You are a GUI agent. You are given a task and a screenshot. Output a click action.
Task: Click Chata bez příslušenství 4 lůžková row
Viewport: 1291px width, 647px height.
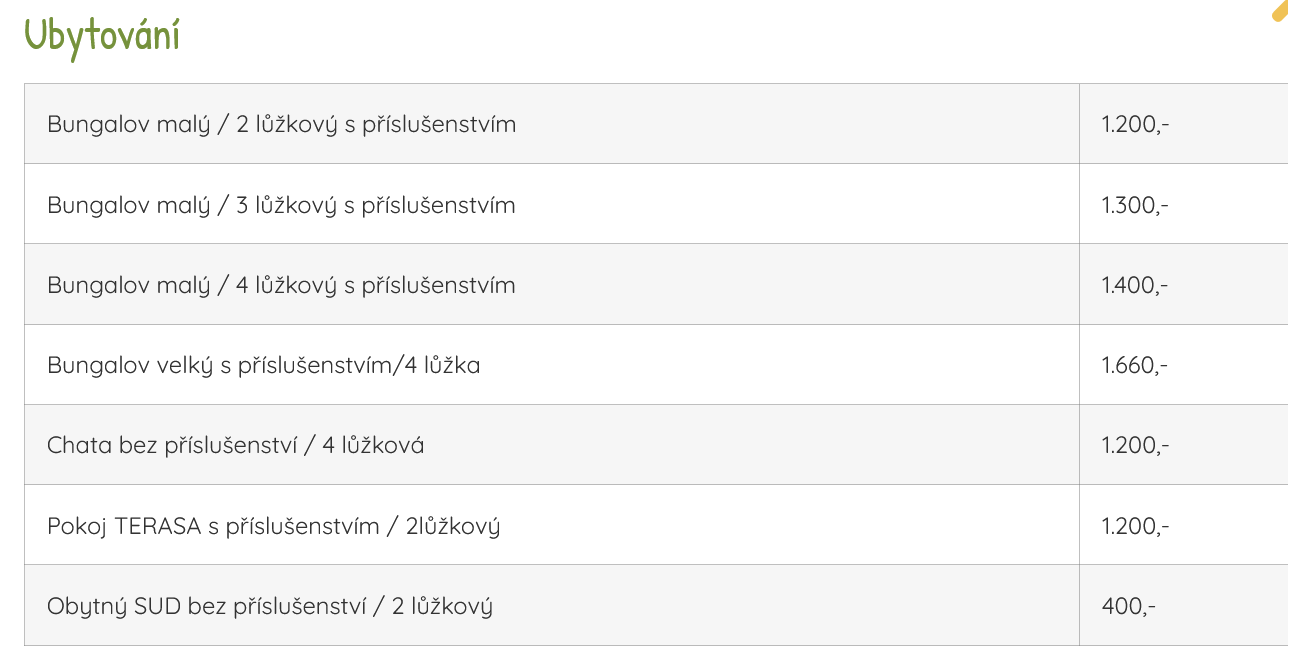[x=656, y=445]
